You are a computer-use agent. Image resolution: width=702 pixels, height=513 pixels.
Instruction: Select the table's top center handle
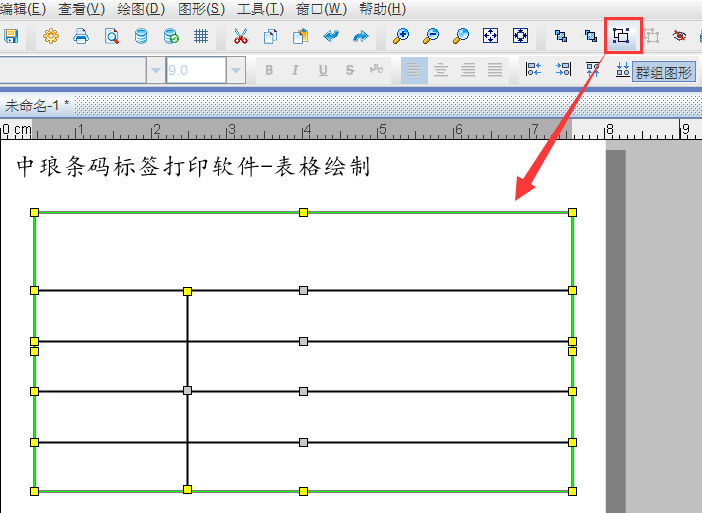pos(303,212)
